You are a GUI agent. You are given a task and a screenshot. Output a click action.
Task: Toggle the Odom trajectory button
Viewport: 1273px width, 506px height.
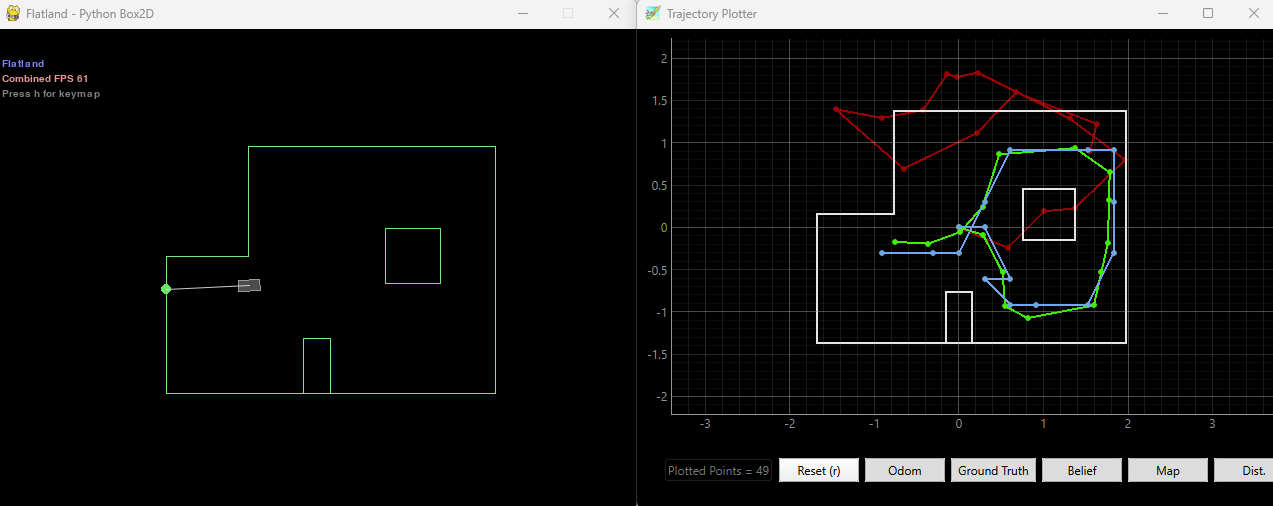click(905, 470)
